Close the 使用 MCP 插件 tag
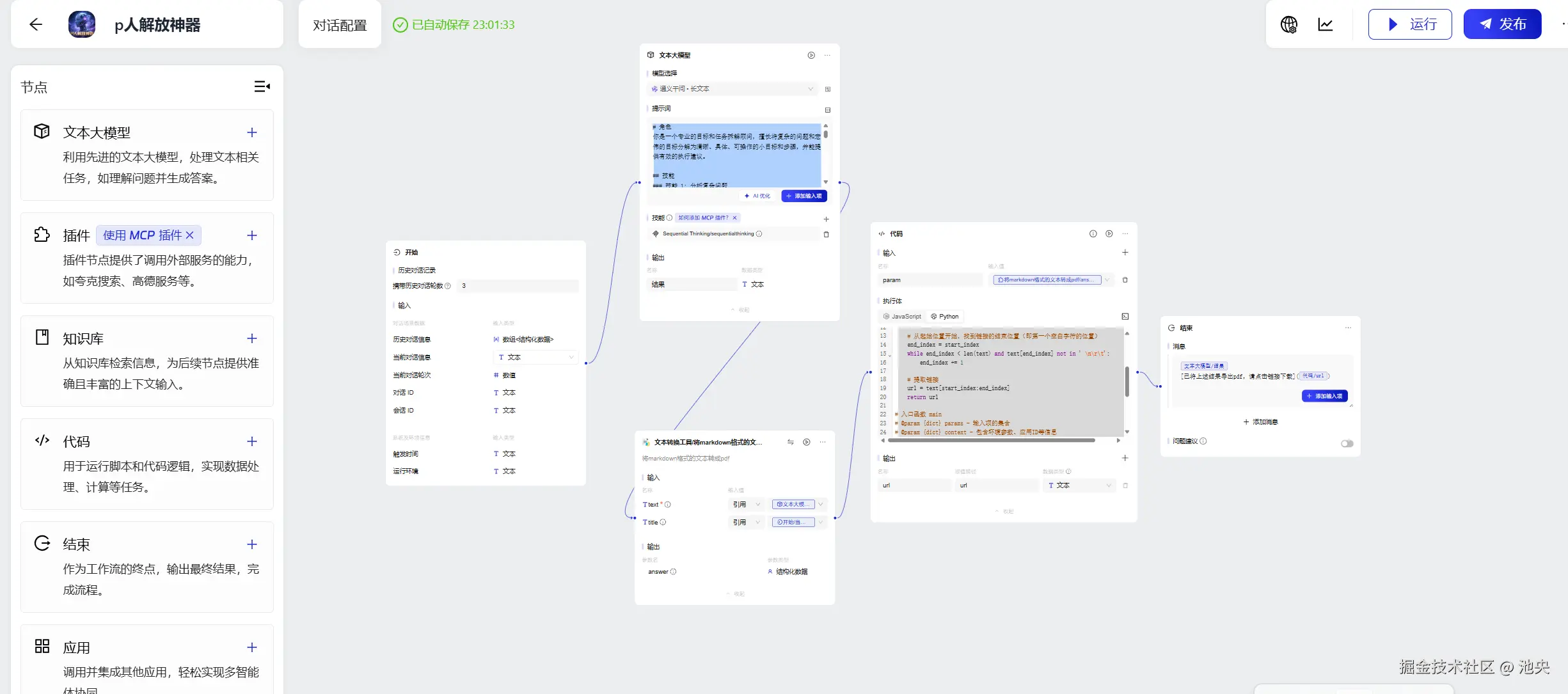1568x694 pixels. coord(190,235)
